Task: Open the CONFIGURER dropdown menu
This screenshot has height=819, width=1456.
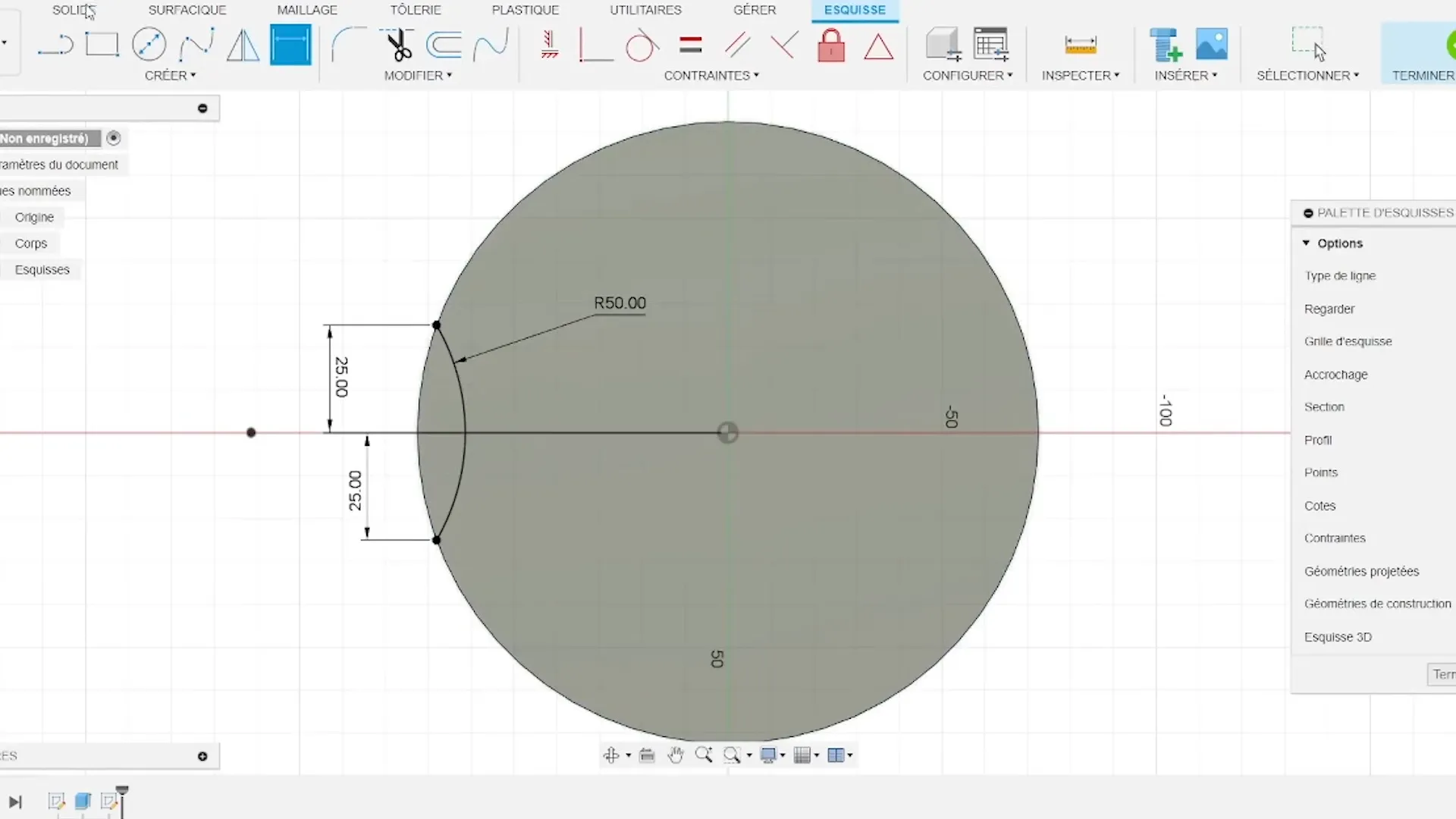Action: tap(968, 76)
